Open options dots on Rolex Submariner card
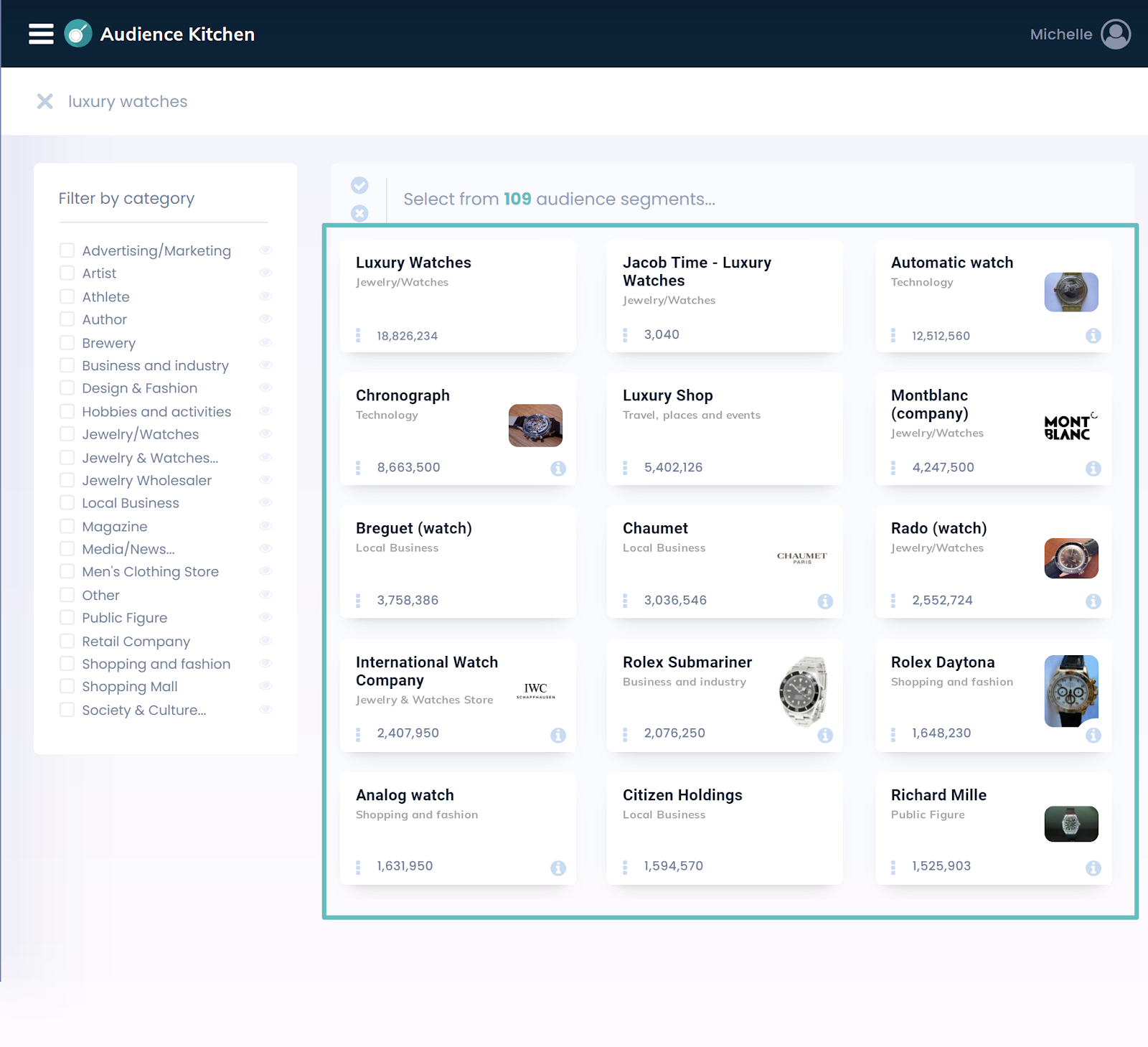 tap(625, 734)
